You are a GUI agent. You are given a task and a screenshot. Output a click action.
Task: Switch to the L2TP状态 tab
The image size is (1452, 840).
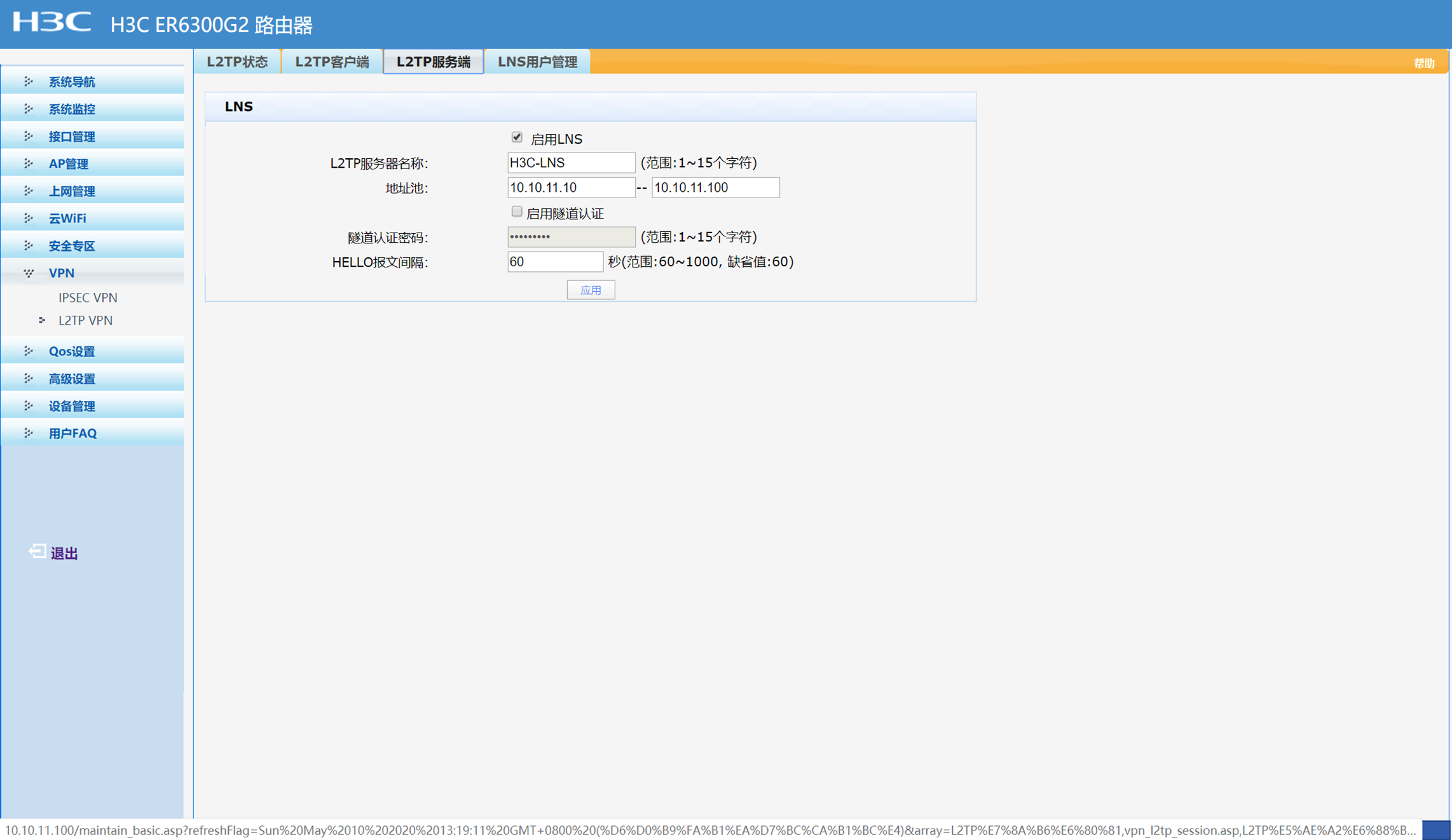point(237,62)
